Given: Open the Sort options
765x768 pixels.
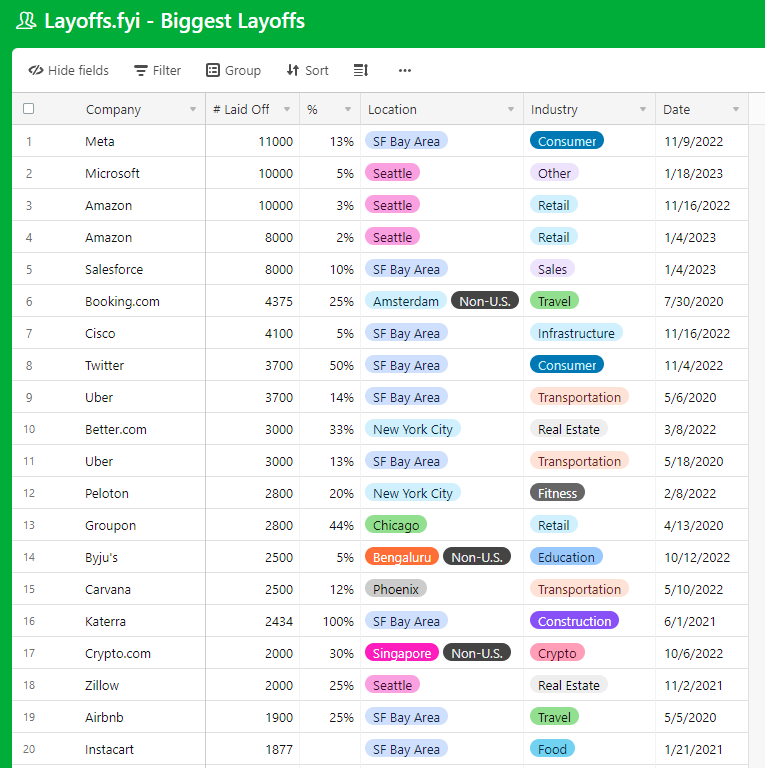Looking at the screenshot, I should [308, 71].
